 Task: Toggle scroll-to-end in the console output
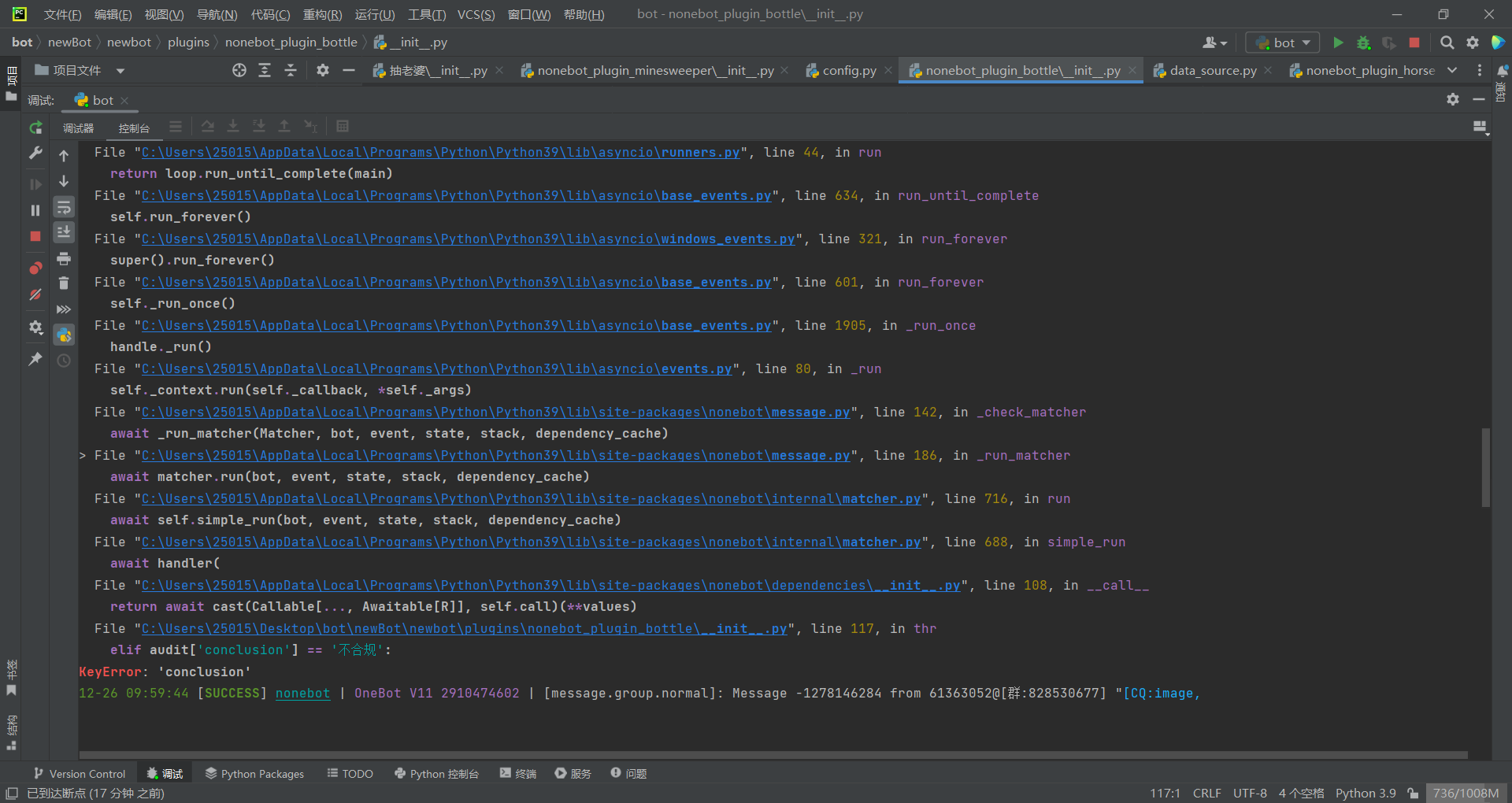64,231
